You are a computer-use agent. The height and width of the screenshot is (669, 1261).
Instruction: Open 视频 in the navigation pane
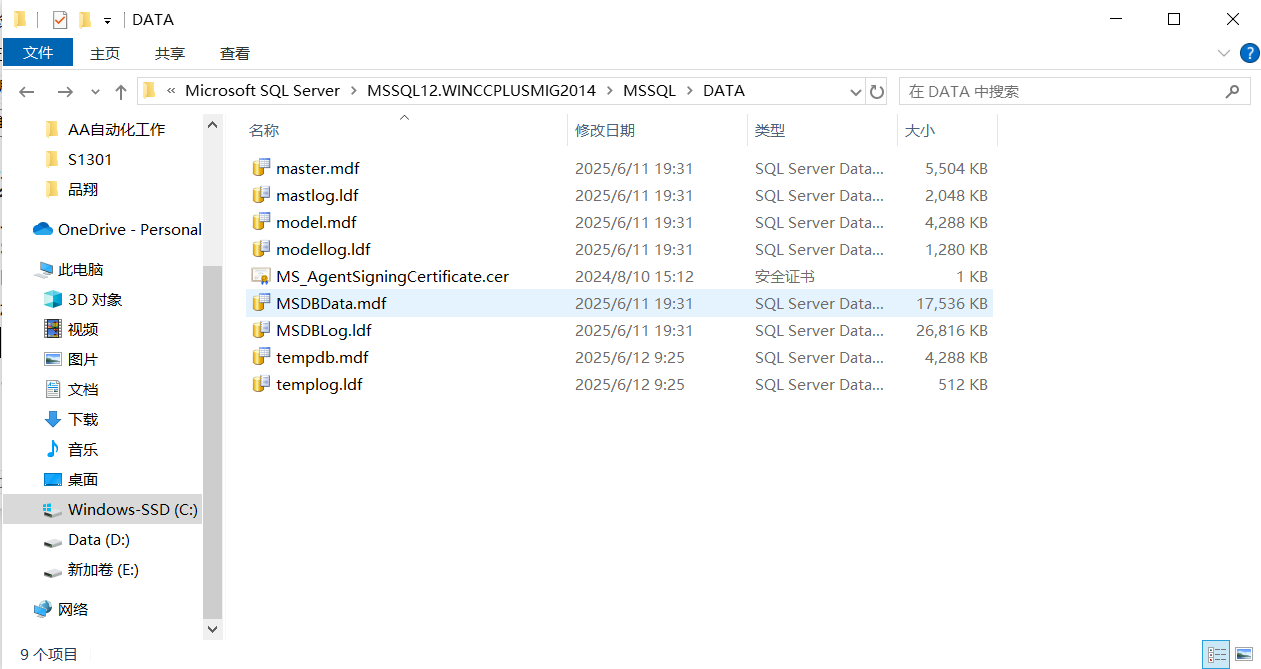tap(83, 329)
